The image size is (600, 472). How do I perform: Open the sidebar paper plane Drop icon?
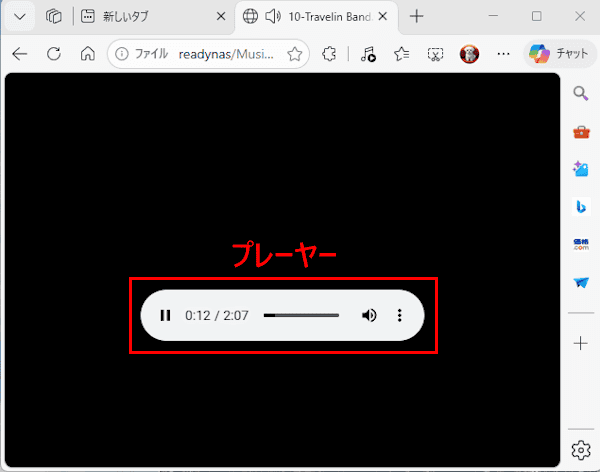pos(581,283)
